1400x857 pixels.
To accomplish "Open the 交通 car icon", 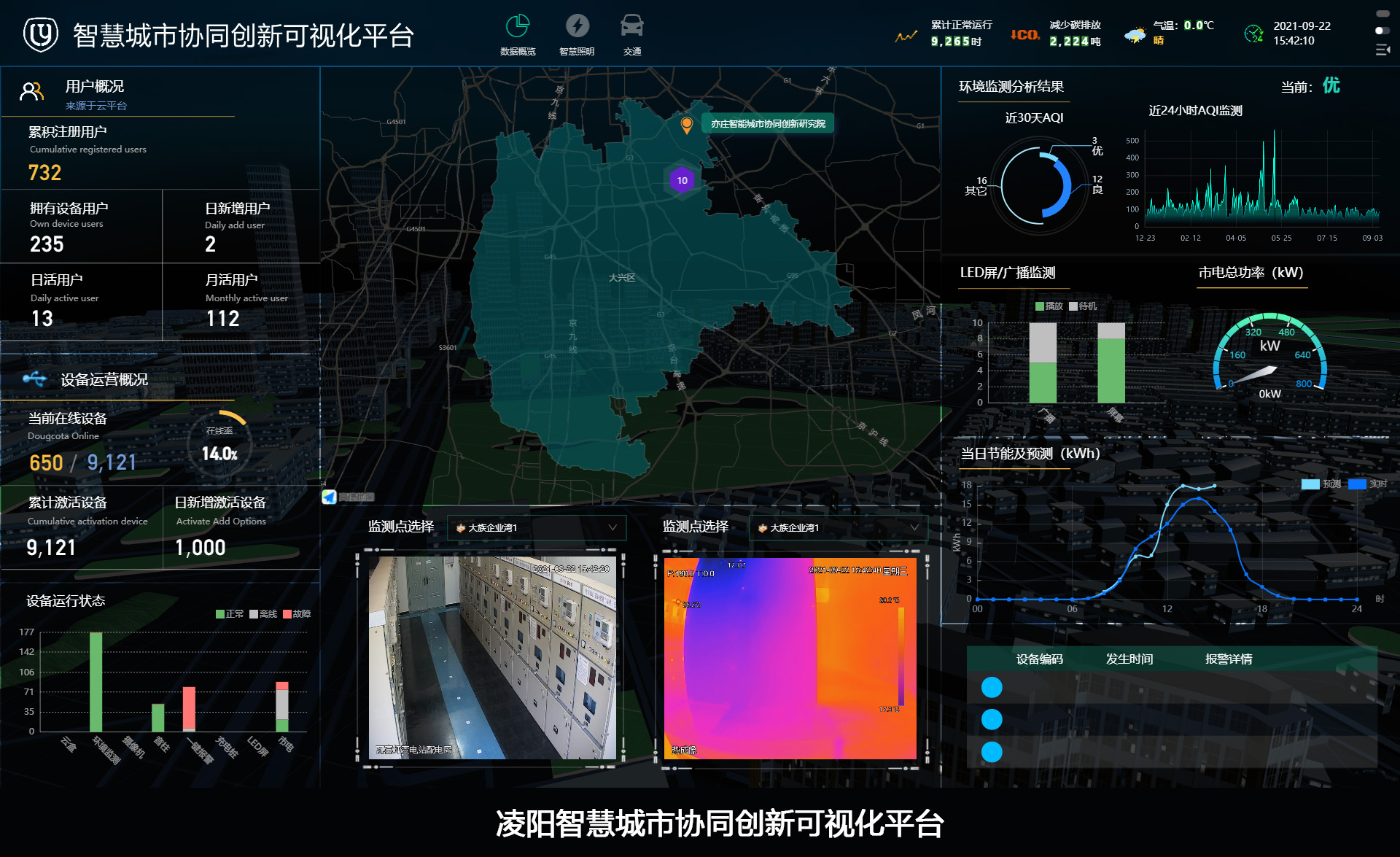I will pyautogui.click(x=631, y=27).
